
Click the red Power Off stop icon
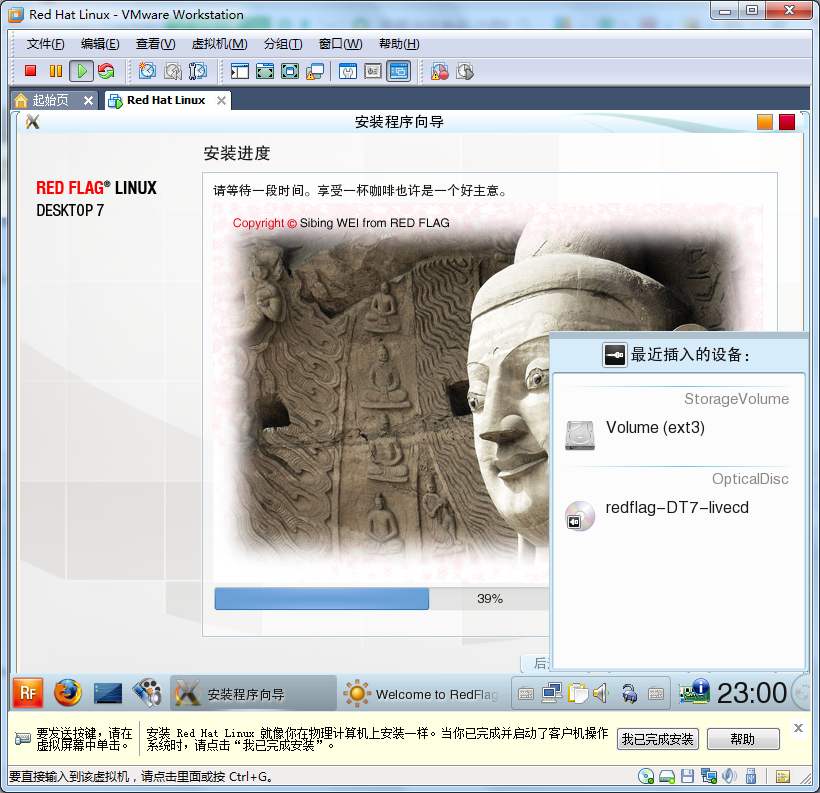click(30, 71)
